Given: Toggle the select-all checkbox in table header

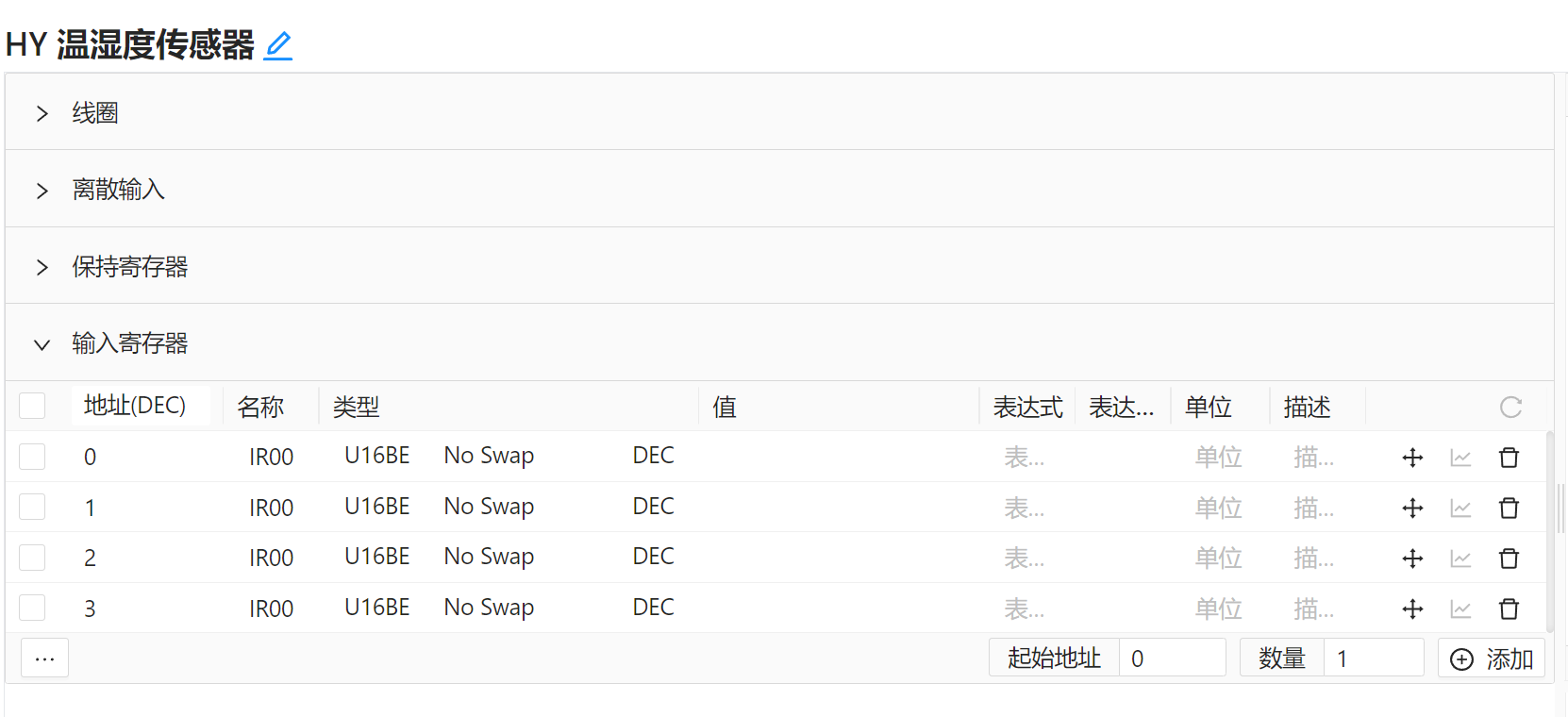Looking at the screenshot, I should (32, 406).
